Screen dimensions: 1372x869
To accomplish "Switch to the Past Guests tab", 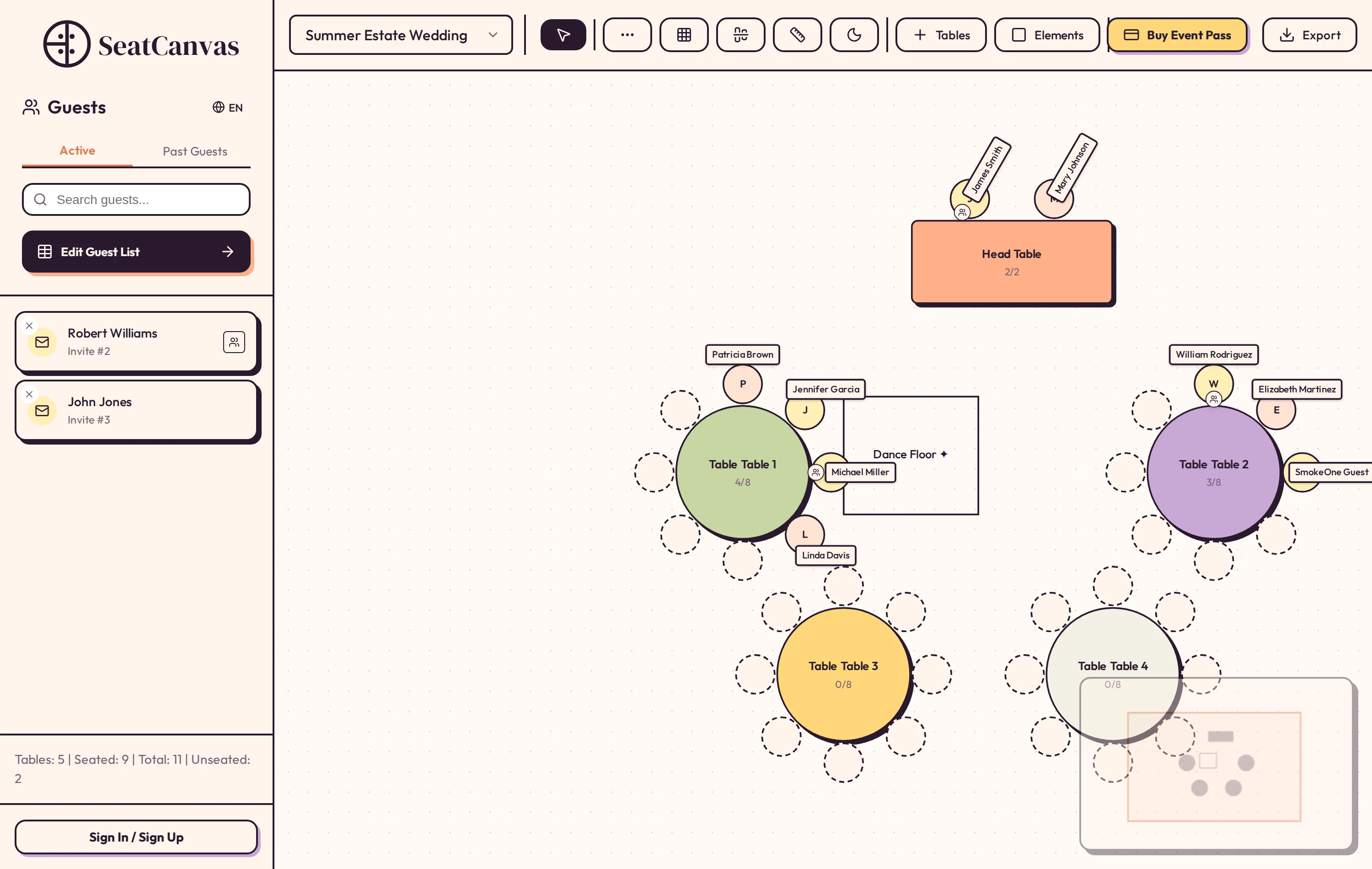I will [x=195, y=151].
